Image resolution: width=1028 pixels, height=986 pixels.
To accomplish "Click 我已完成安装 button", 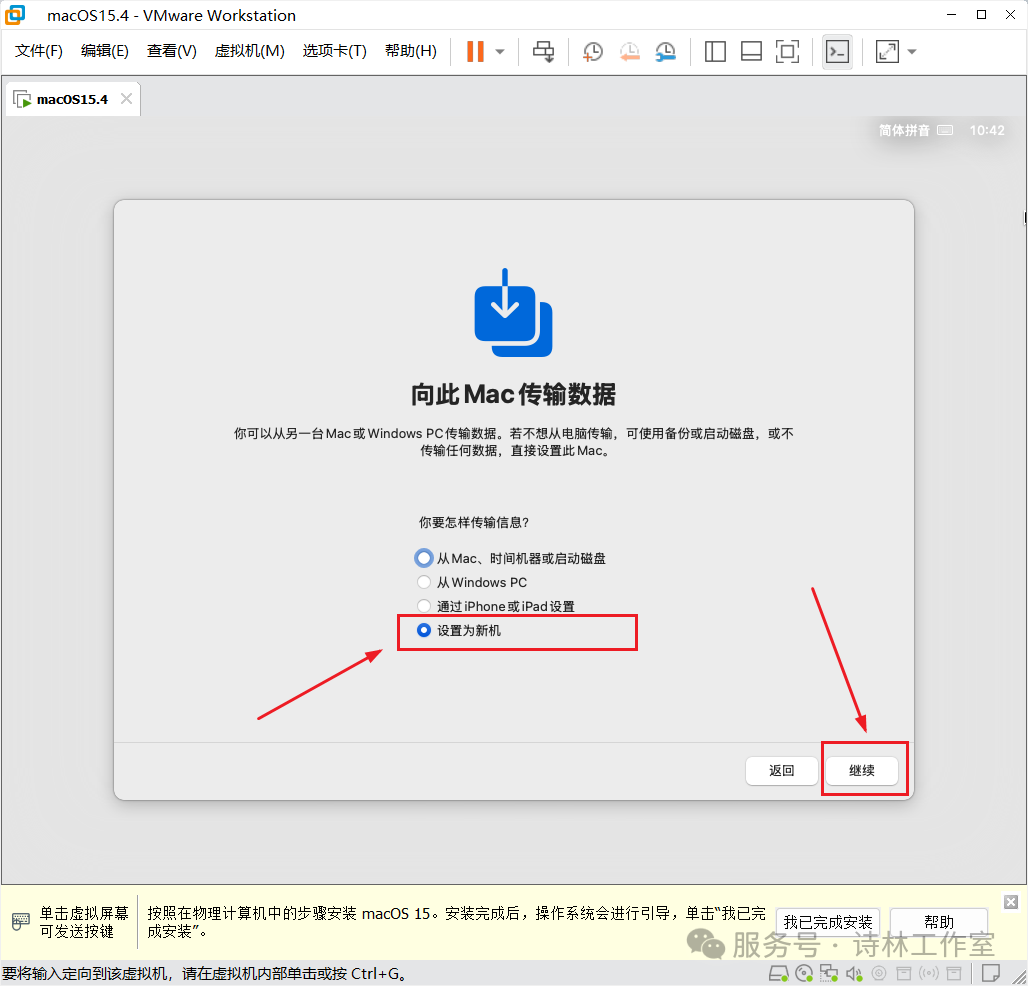I will [827, 922].
